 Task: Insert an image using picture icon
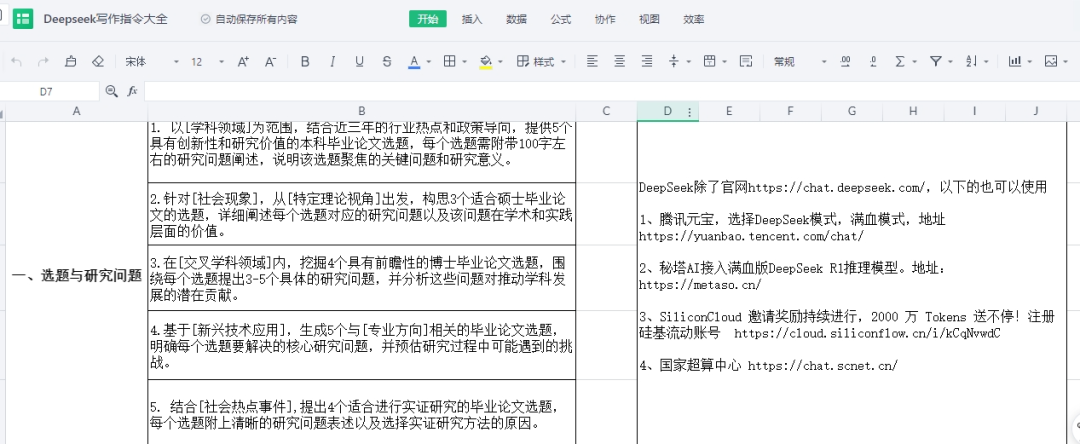(1050, 62)
